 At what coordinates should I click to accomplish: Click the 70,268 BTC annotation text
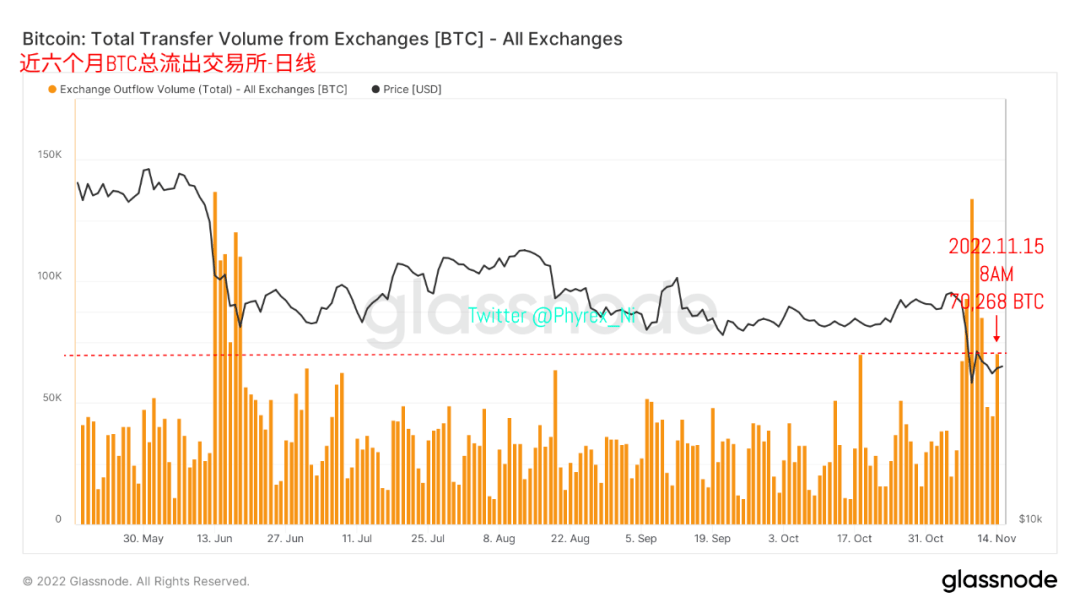pos(996,302)
